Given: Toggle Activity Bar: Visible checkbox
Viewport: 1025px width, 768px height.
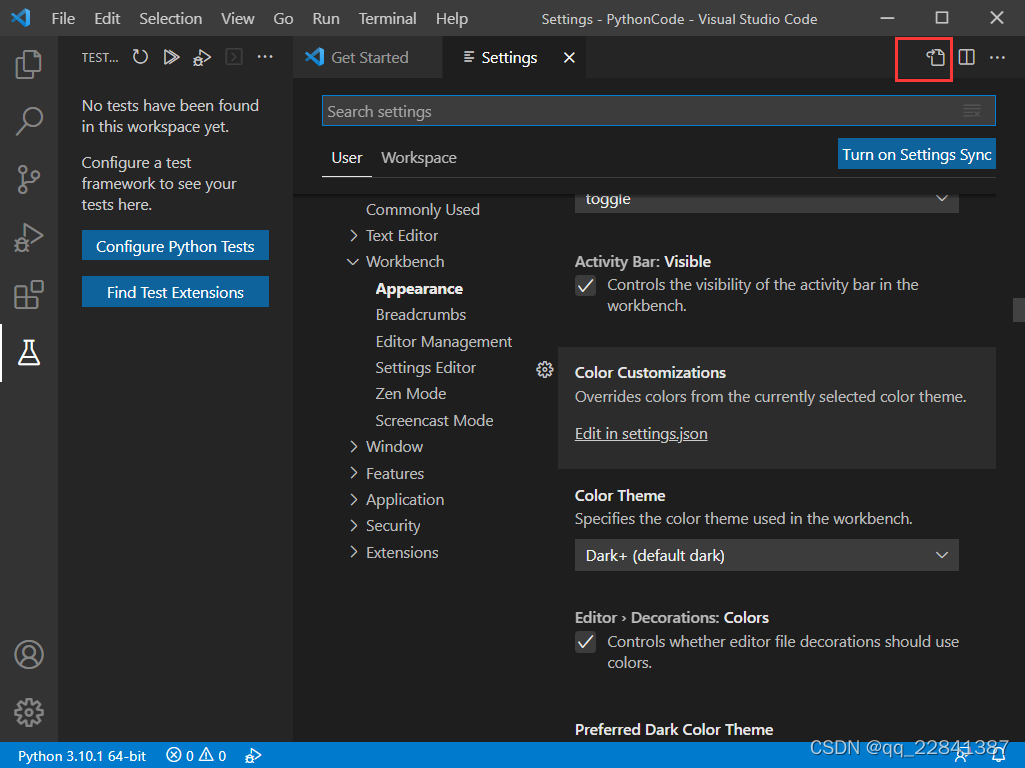Looking at the screenshot, I should point(585,285).
